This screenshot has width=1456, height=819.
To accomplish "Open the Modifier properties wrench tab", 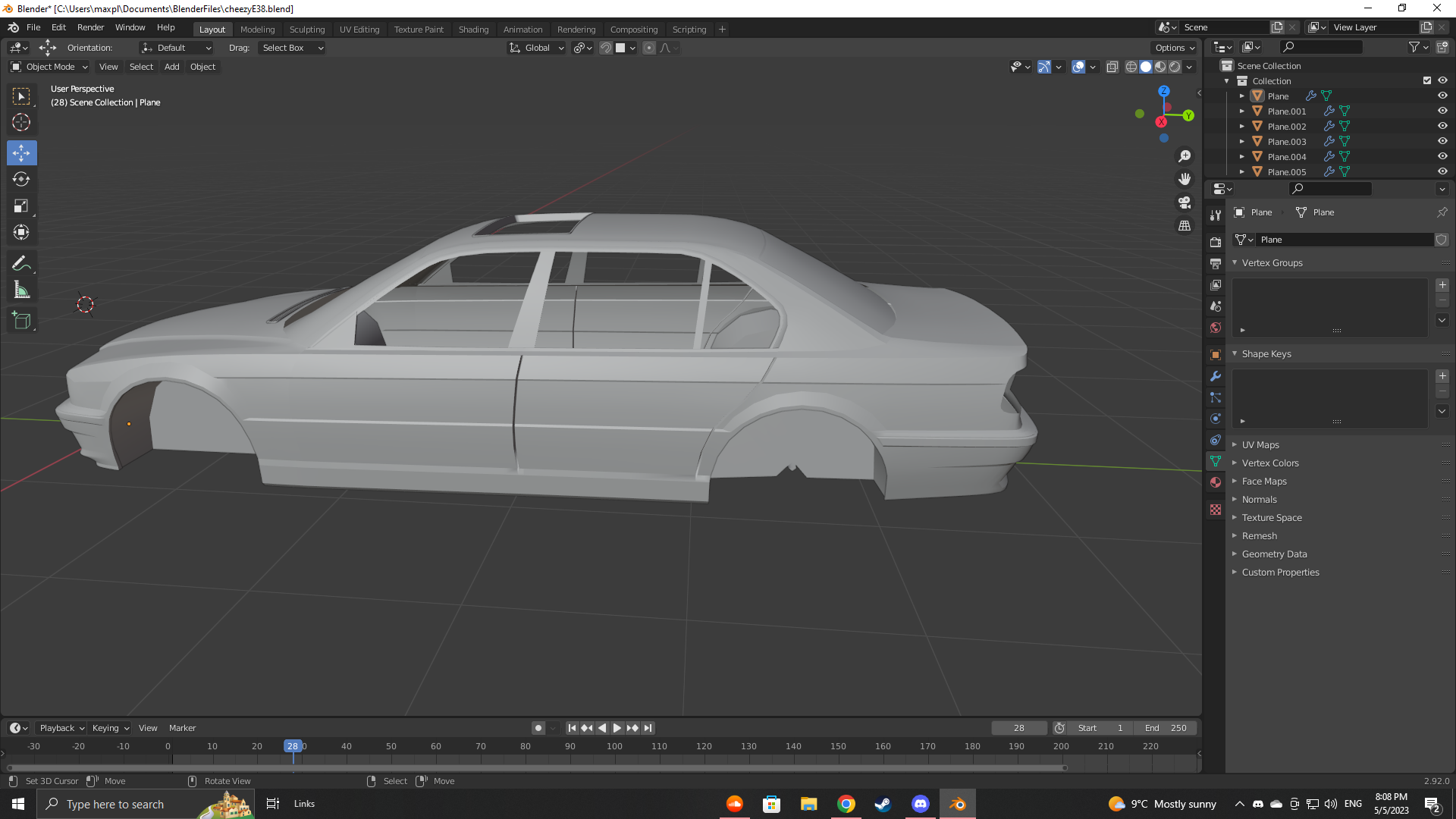I will pyautogui.click(x=1216, y=376).
